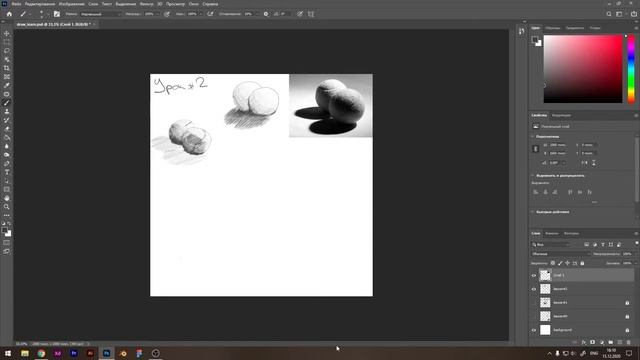The width and height of the screenshot is (640, 360).
Task: Select the Pen tool
Action: (x=7, y=164)
